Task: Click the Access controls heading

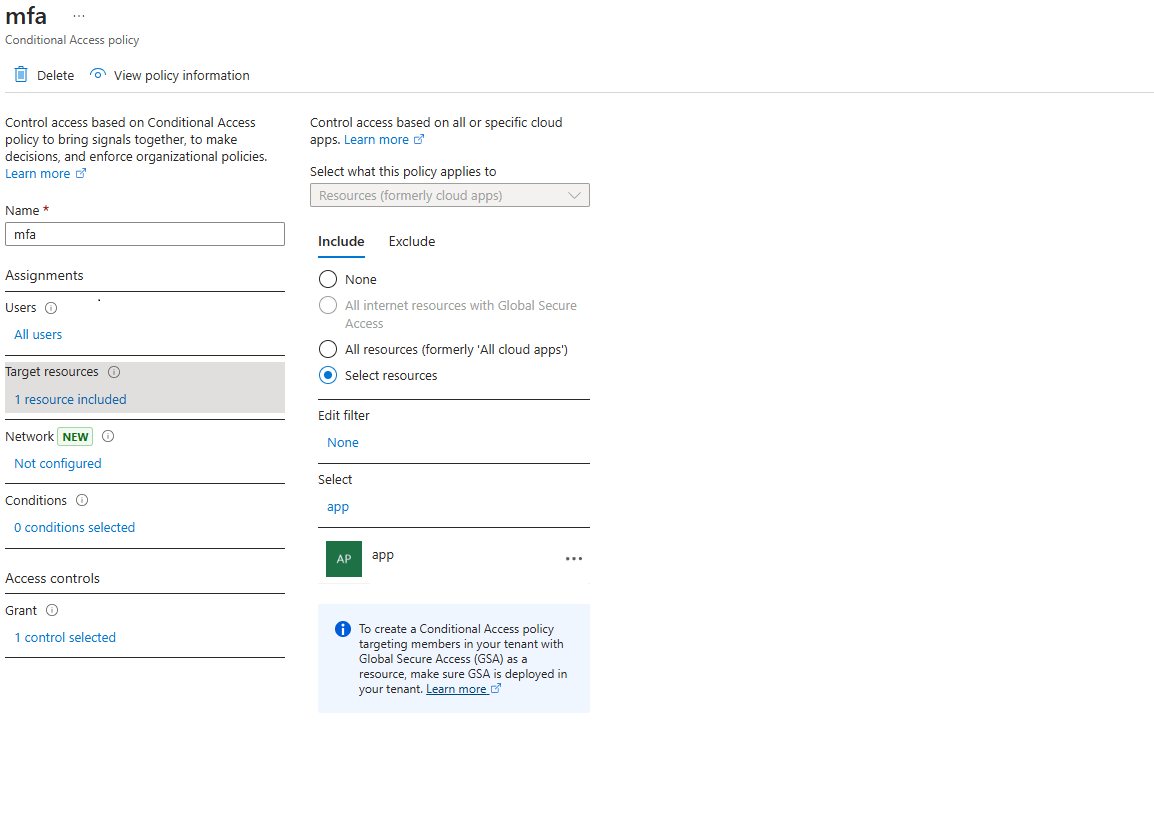Action: [x=53, y=578]
